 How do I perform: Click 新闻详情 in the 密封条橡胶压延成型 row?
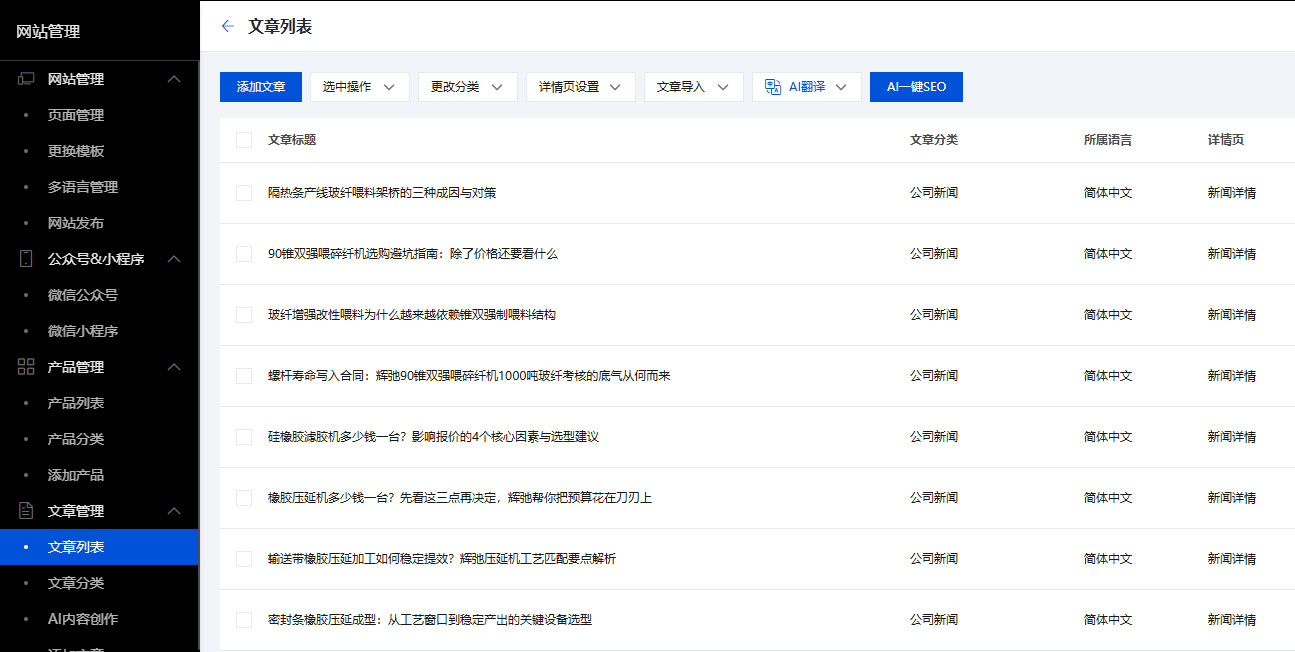(x=1232, y=620)
